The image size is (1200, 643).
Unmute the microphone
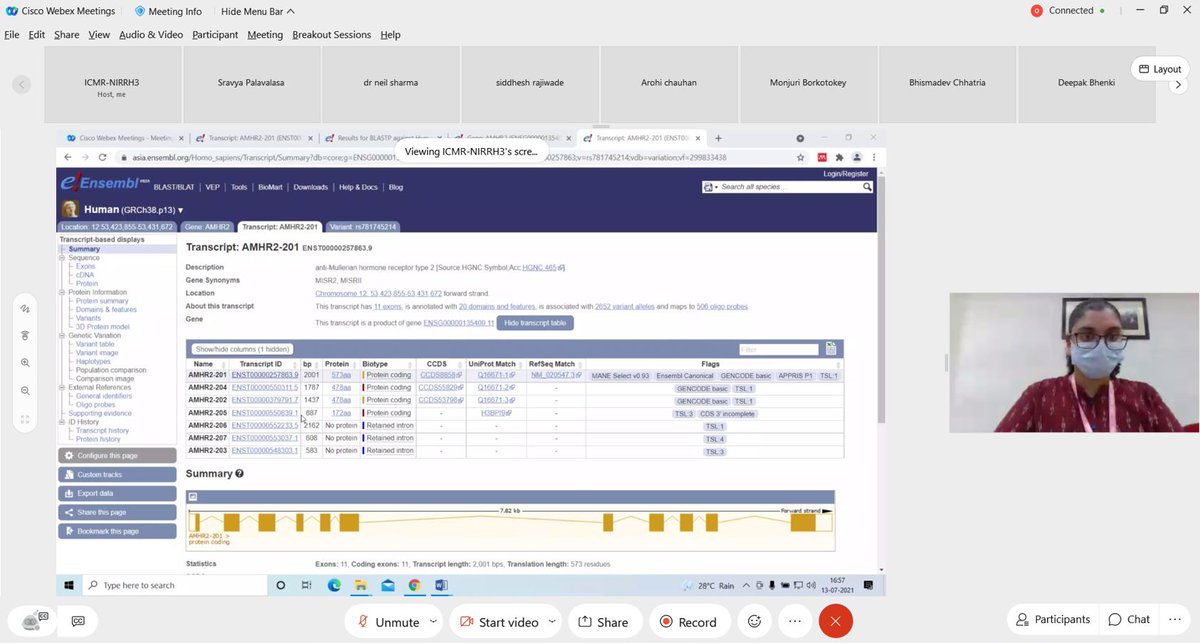click(x=387, y=621)
